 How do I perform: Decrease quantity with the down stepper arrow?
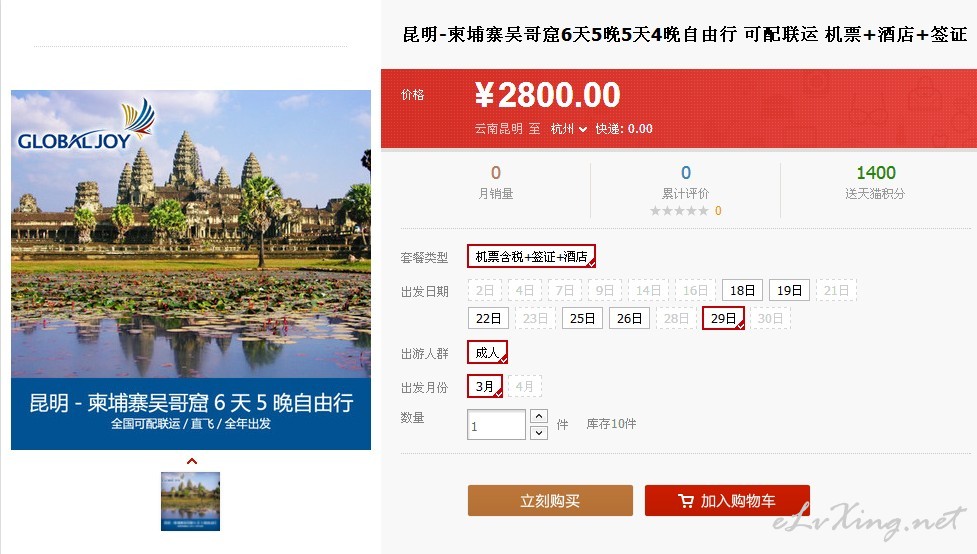(x=539, y=432)
